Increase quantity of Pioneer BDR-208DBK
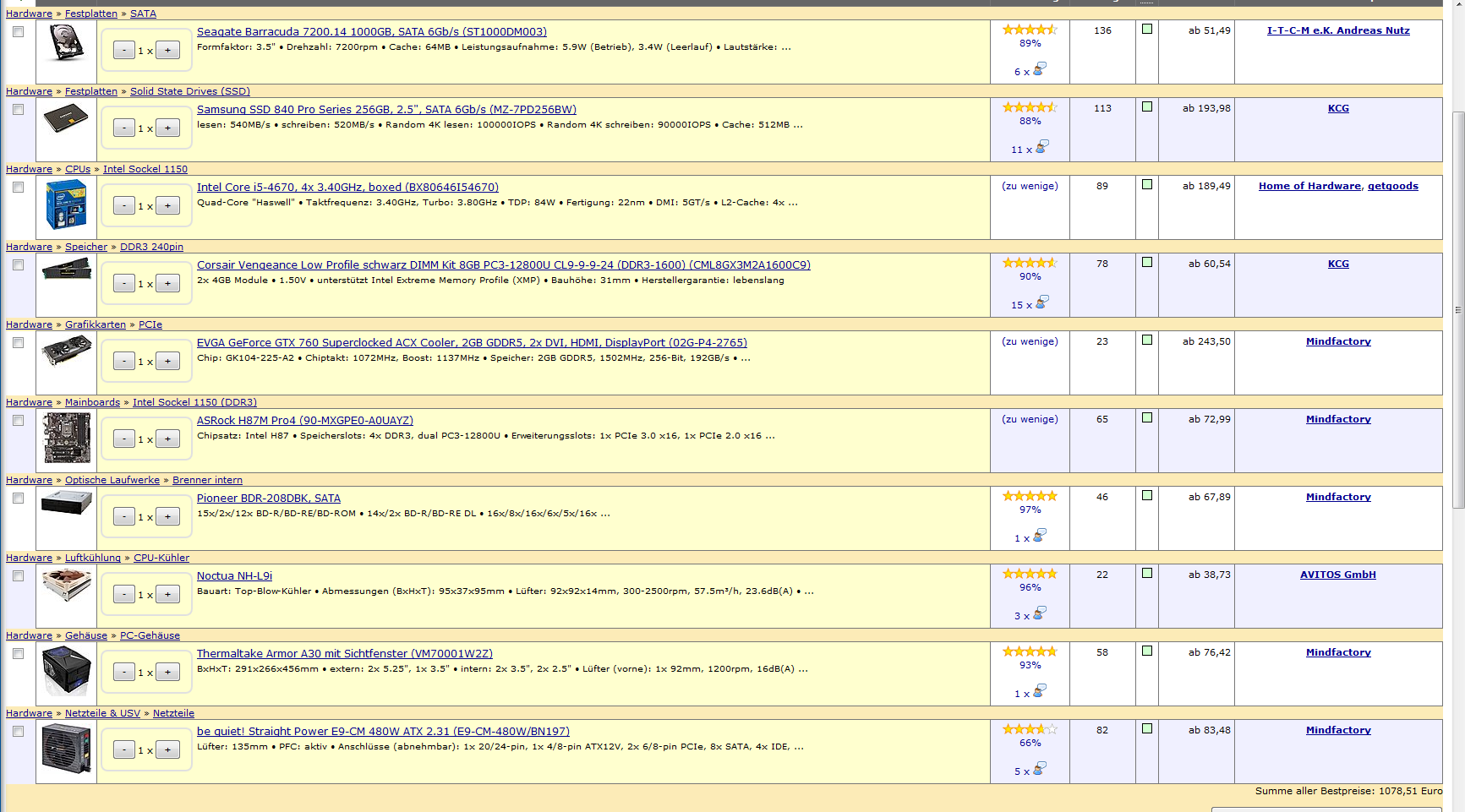This screenshot has height=812, width=1465. 167,517
